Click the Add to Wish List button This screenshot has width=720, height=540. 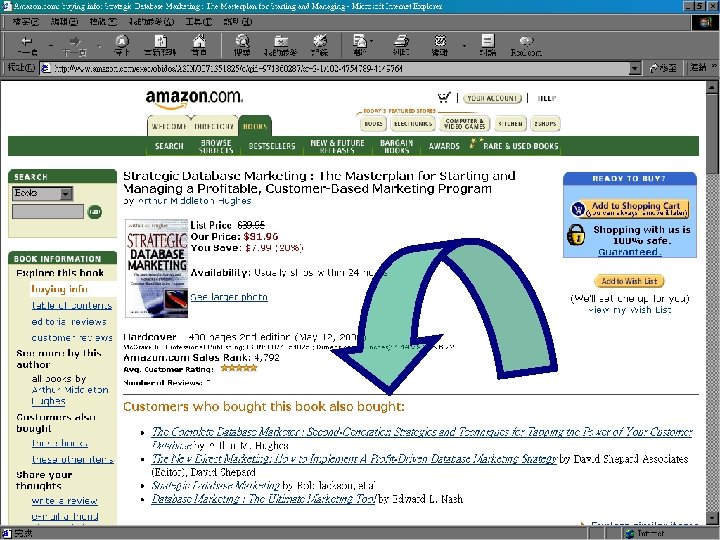point(629,281)
